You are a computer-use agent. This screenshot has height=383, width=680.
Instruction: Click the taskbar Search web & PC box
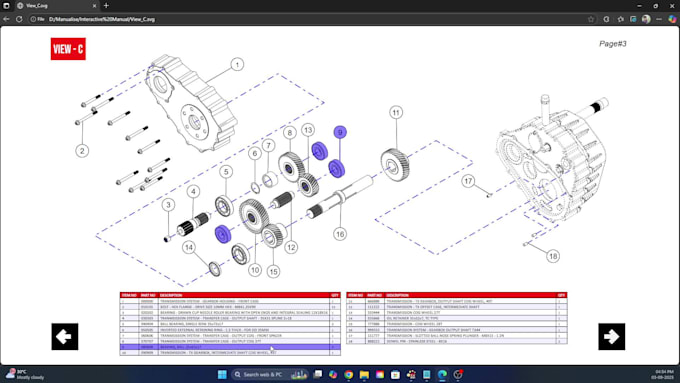[270, 374]
